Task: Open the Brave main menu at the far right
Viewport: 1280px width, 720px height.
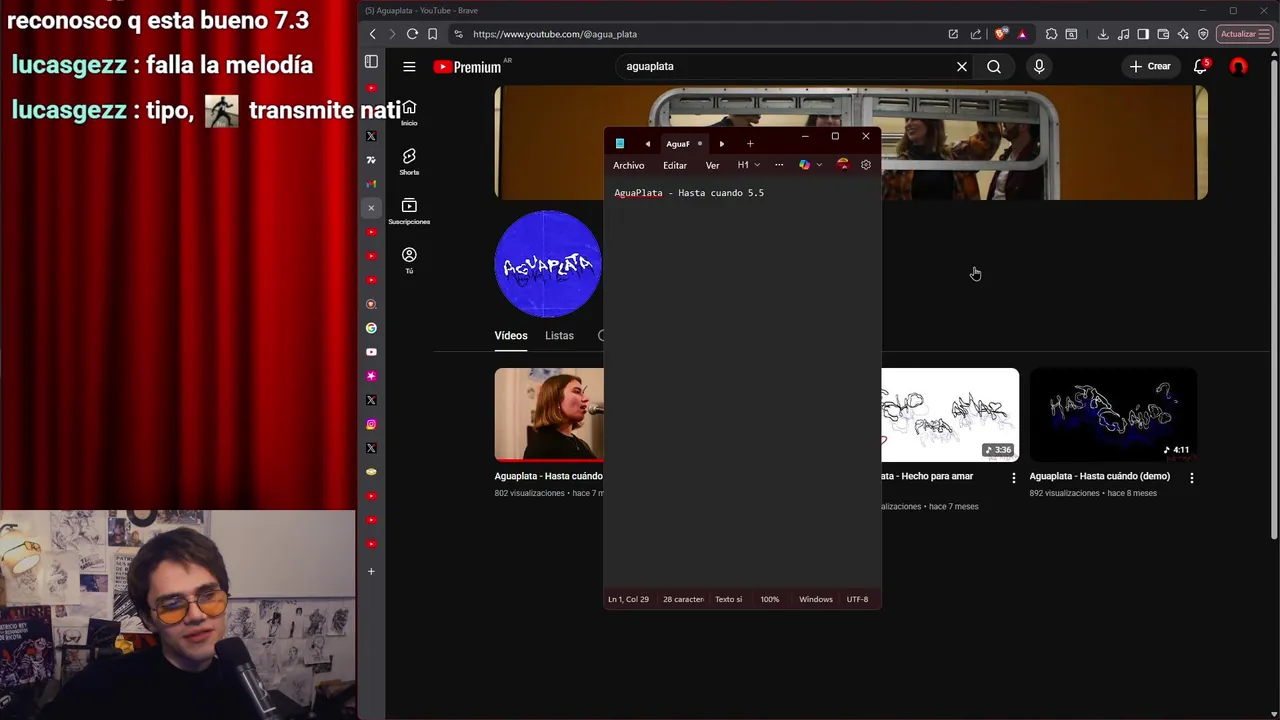Action: pos(1265,34)
